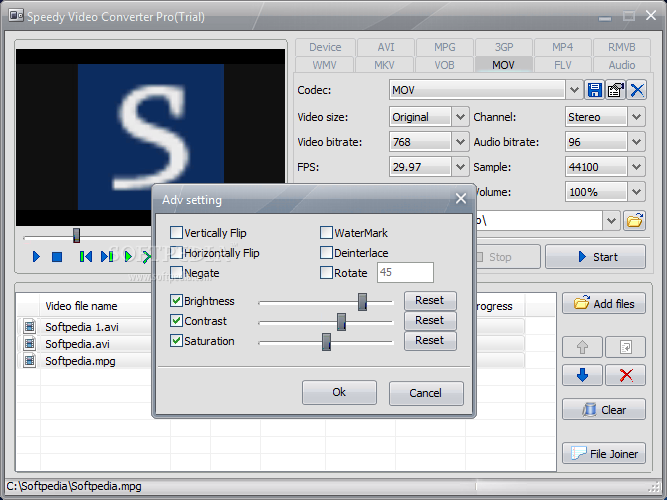Click the video preview seek slider handle
The width and height of the screenshot is (667, 500).
76,235
